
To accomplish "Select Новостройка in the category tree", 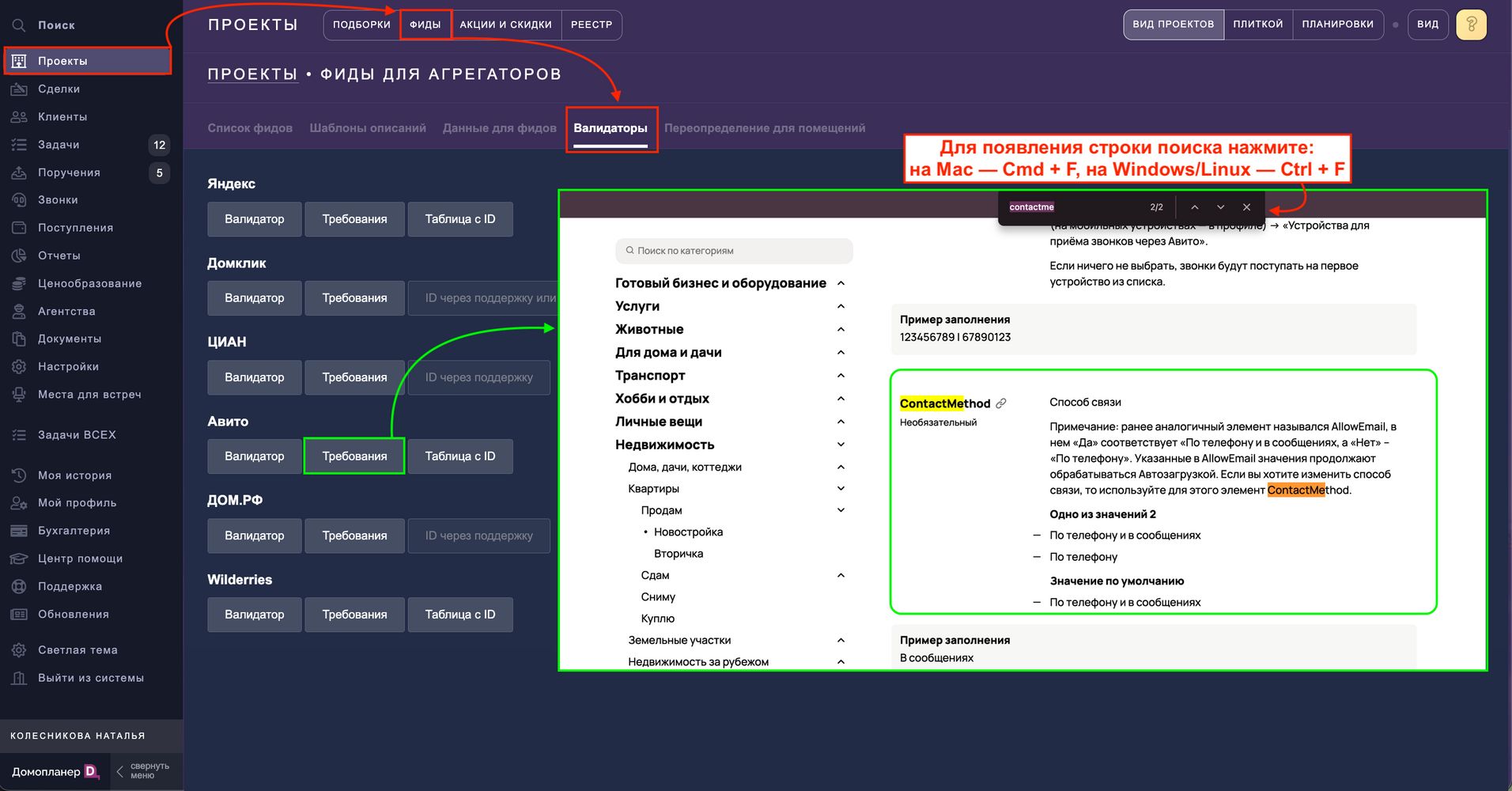I will (x=688, y=532).
